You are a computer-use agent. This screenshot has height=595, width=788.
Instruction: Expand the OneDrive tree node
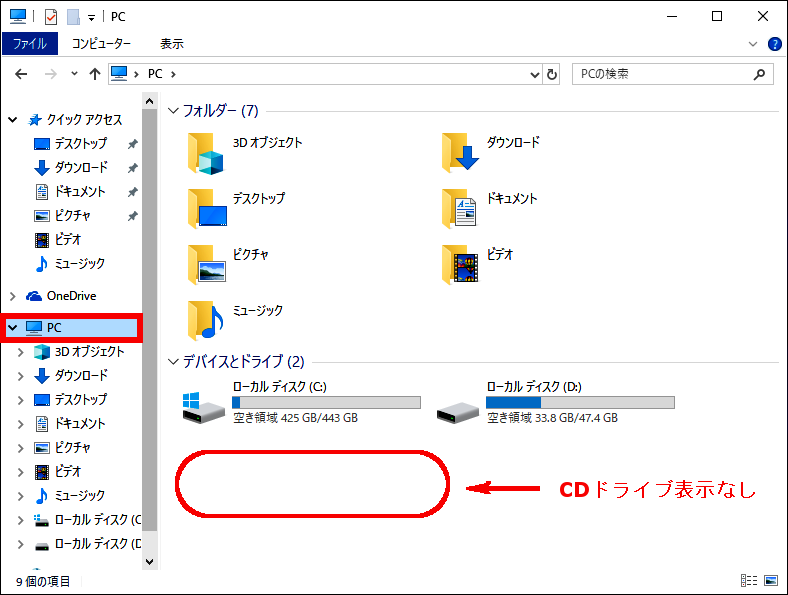[x=13, y=296]
